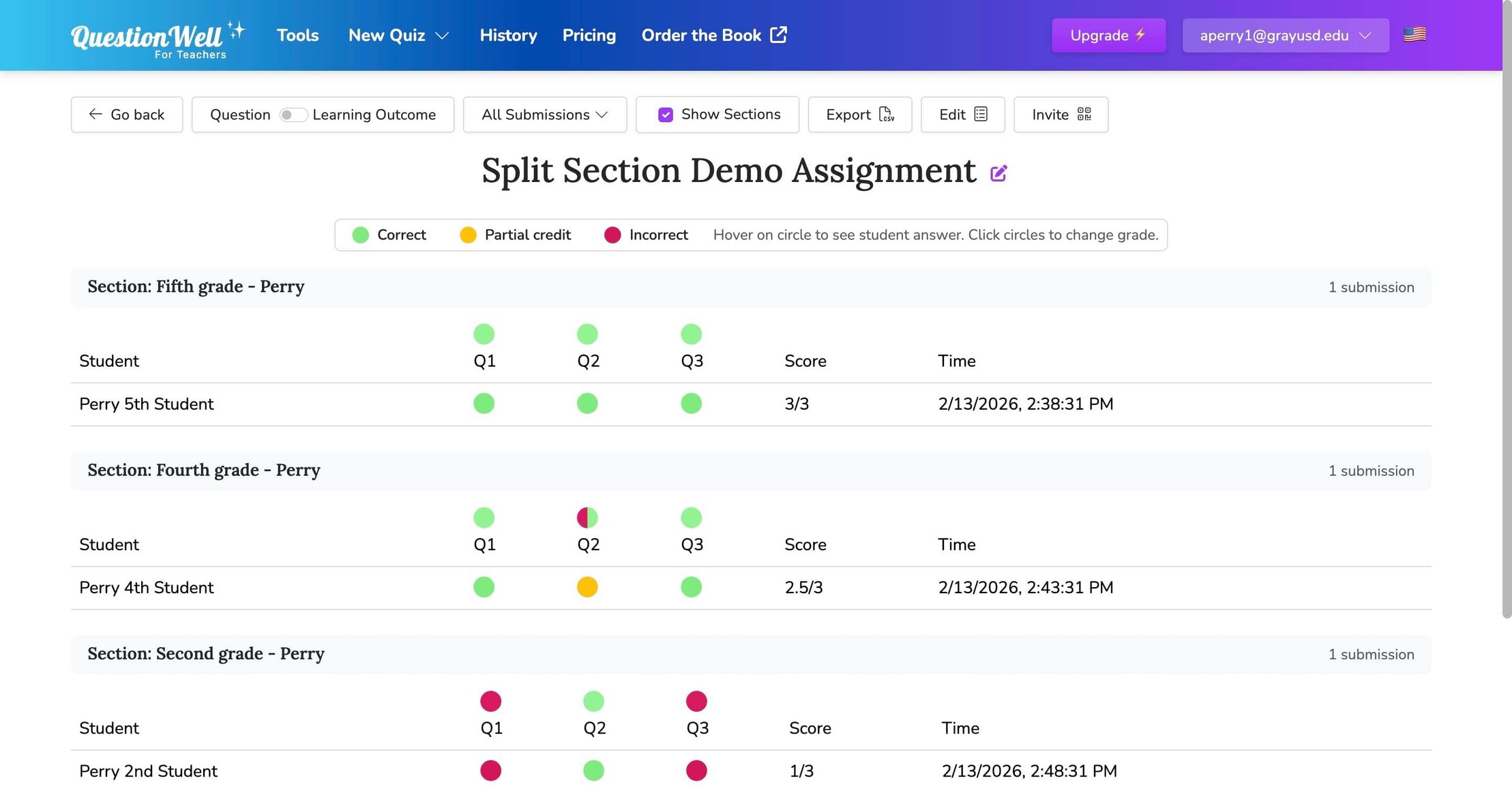Toggle Question / Learning Outcome switch
This screenshot has height=791, width=1512.
[x=293, y=115]
